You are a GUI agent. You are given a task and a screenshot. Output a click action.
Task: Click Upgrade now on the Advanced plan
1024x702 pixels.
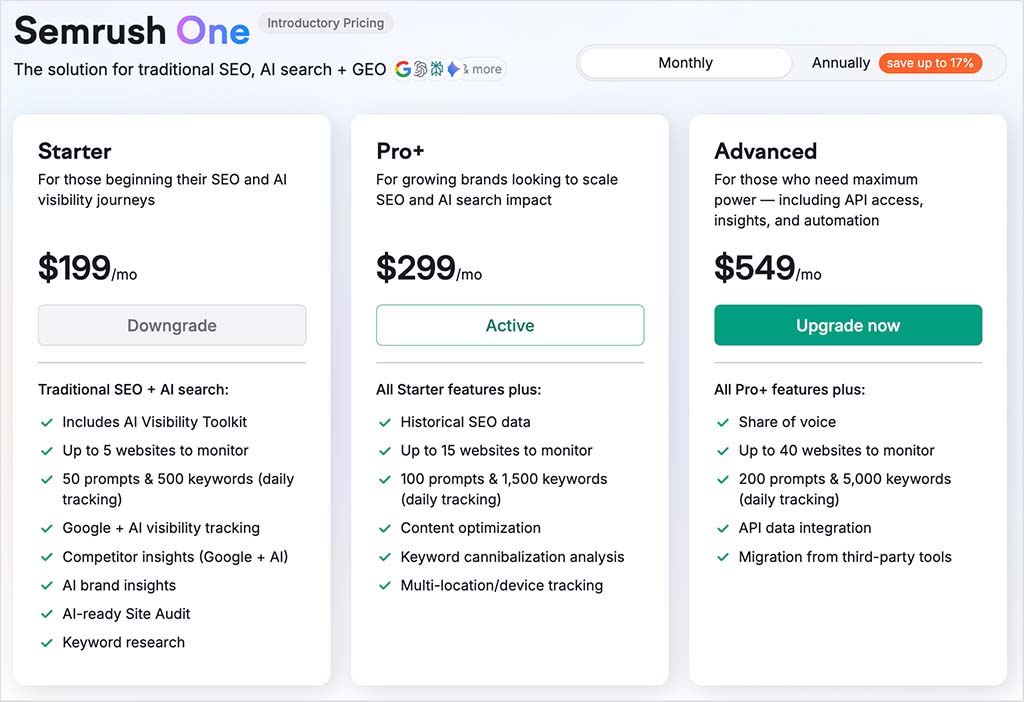848,325
